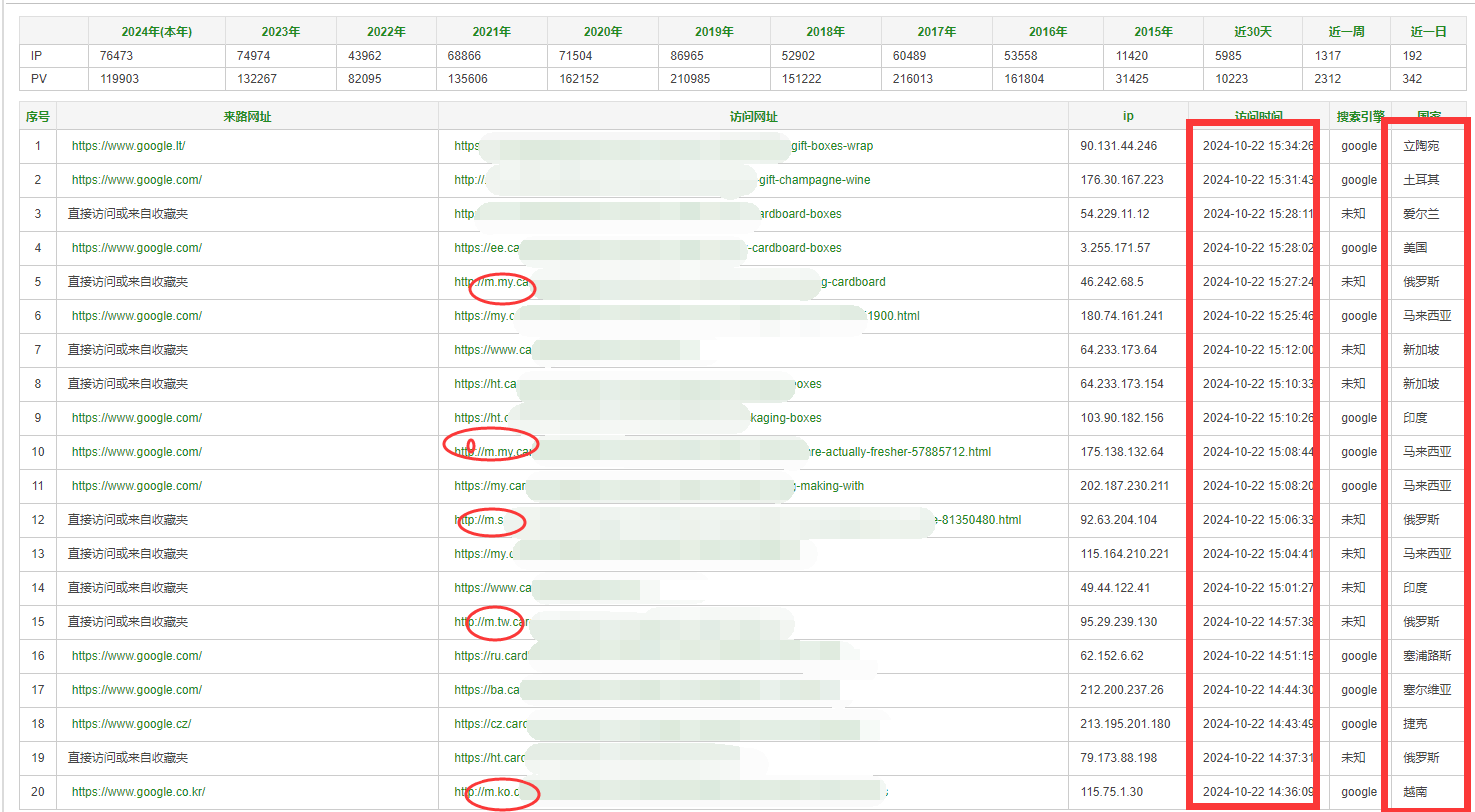Open row 2's https://www.google.com/ referrer link
Image resolution: width=1475 pixels, height=812 pixels.
point(137,180)
